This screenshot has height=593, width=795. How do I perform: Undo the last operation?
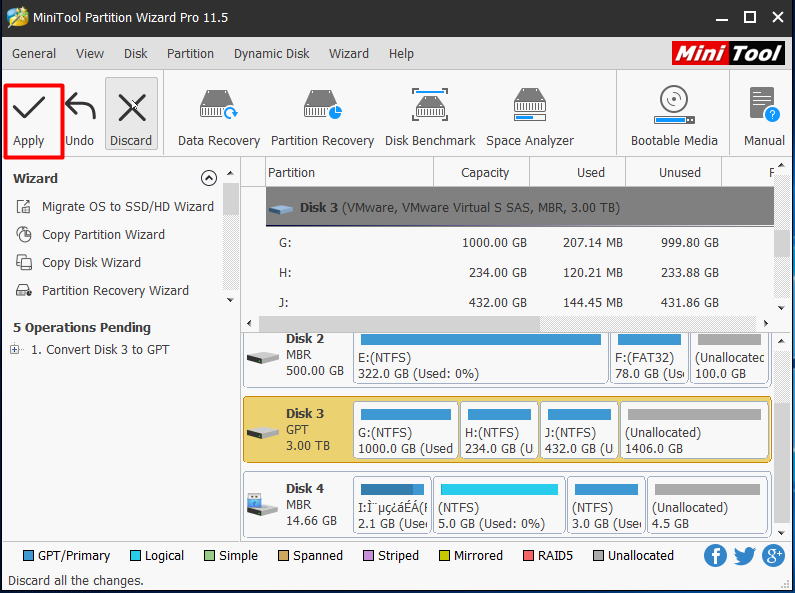pyautogui.click(x=80, y=119)
